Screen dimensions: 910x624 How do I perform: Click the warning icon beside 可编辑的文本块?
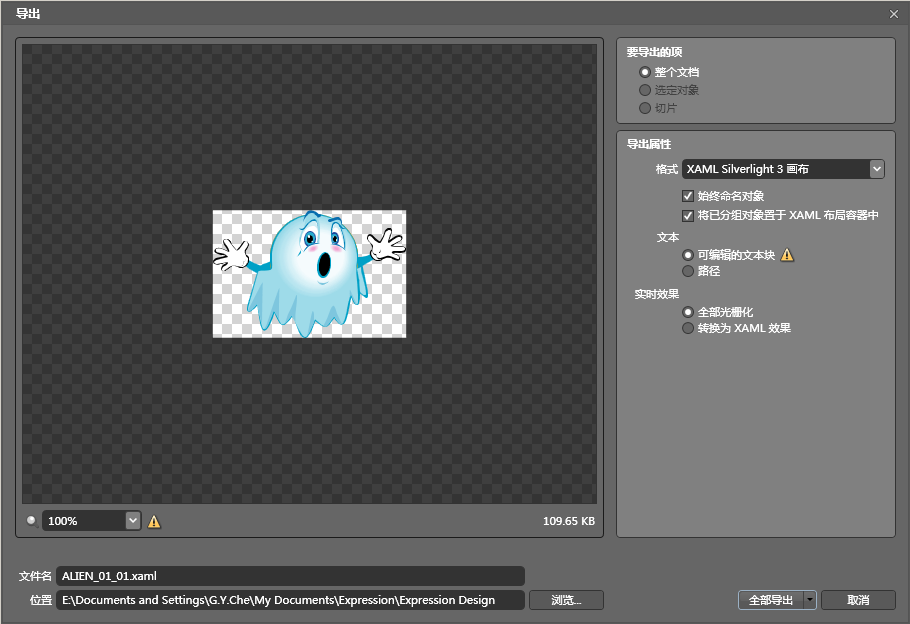click(x=787, y=255)
